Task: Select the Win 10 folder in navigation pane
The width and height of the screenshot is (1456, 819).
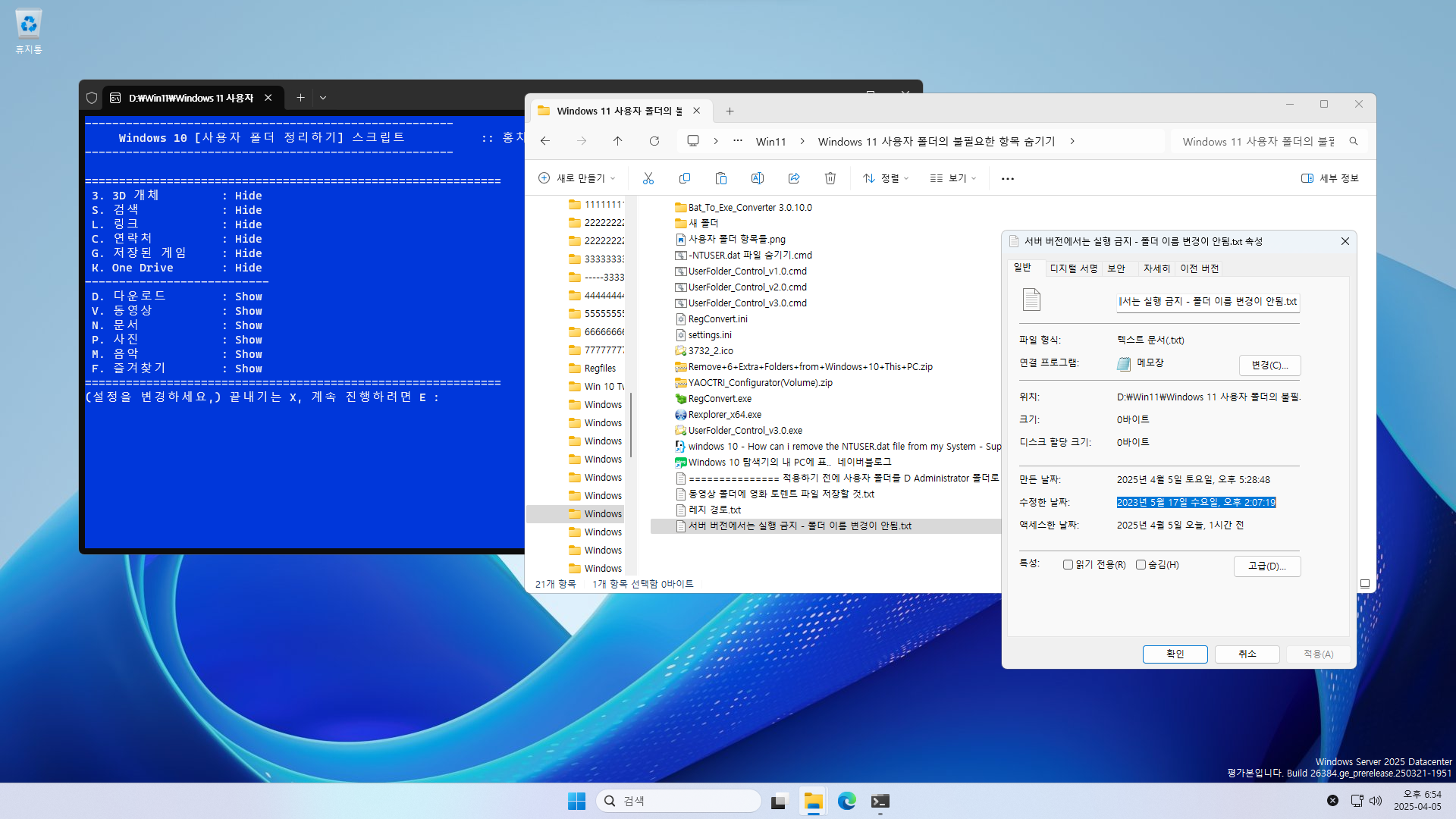Action: point(596,387)
